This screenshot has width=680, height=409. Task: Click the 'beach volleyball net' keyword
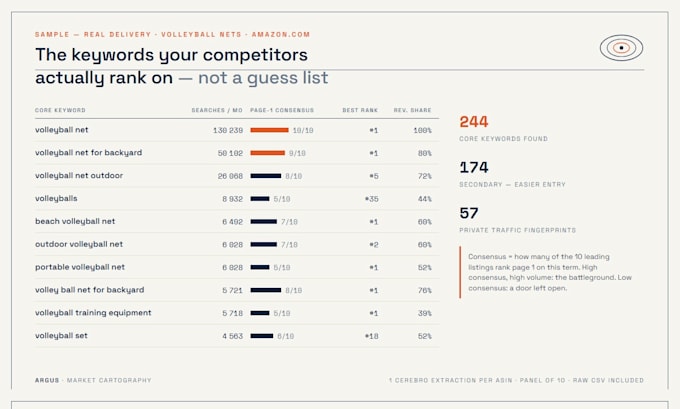(x=75, y=221)
